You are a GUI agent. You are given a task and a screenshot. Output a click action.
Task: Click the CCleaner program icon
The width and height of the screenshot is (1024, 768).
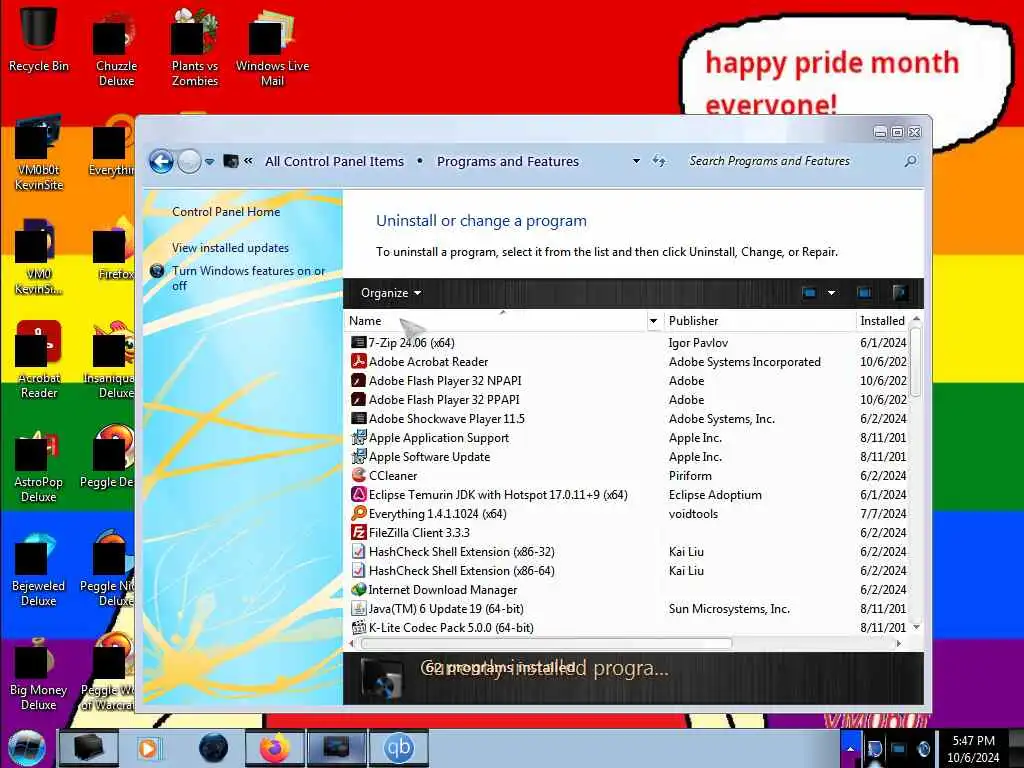pos(359,475)
